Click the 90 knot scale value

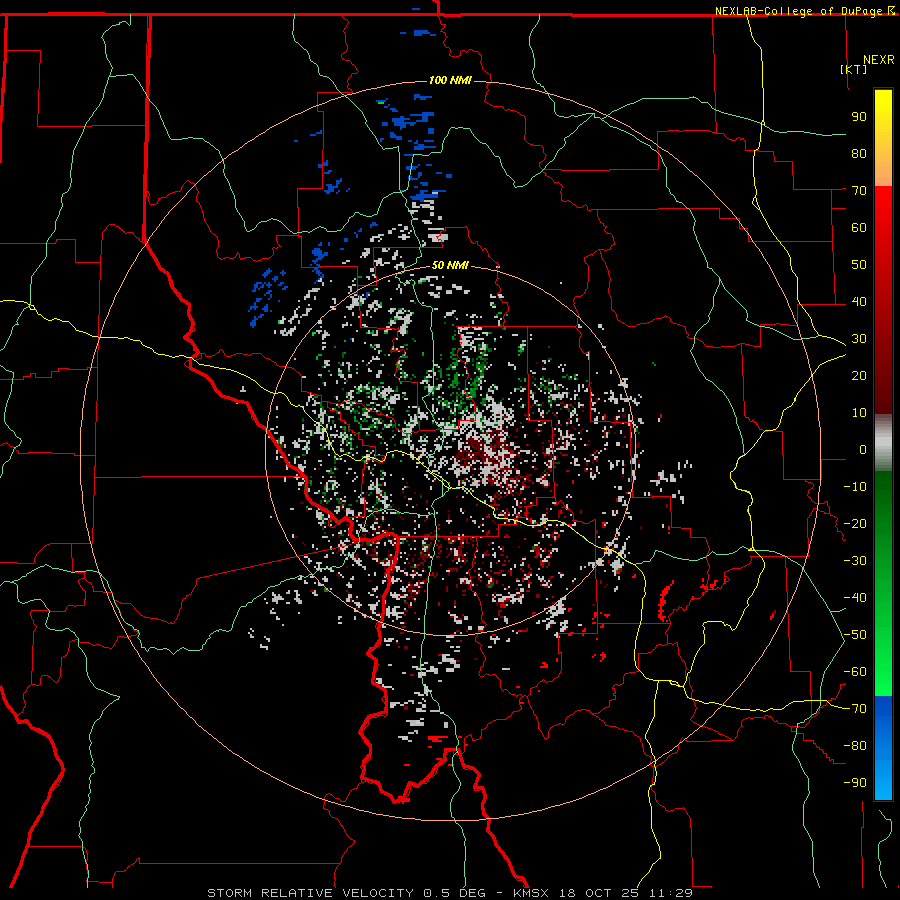(859, 117)
